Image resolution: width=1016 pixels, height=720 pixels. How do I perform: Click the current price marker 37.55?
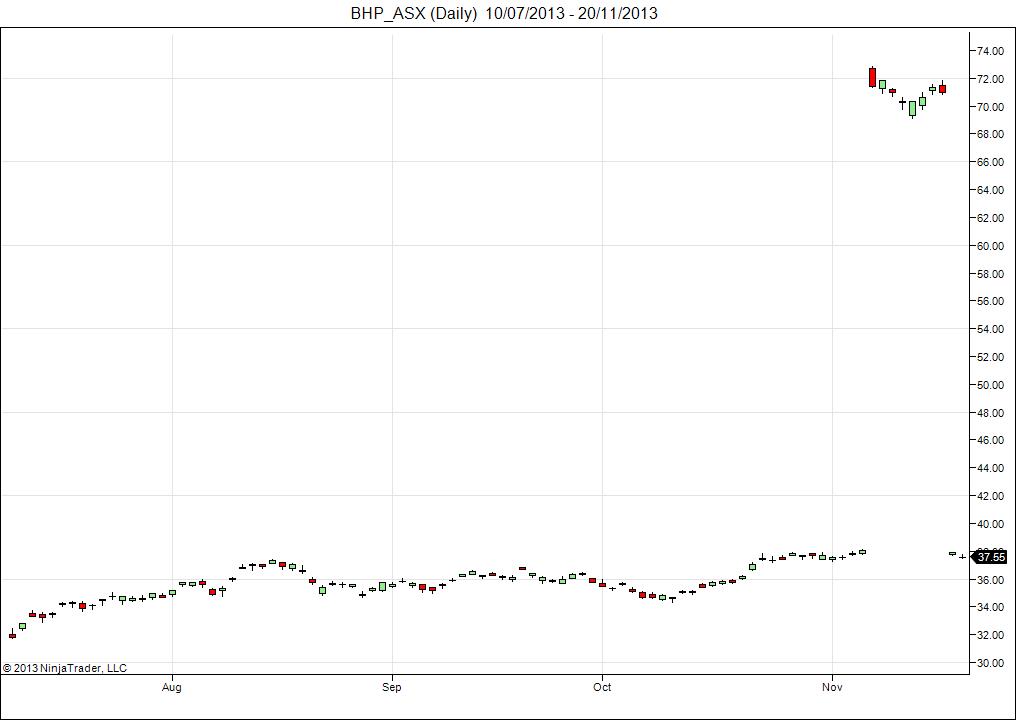[x=991, y=557]
